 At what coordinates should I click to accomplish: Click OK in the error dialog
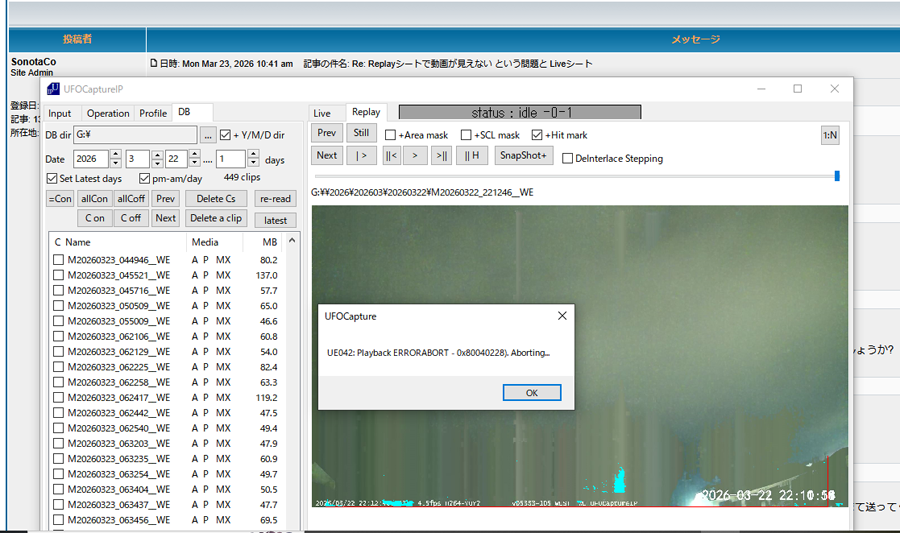(532, 393)
